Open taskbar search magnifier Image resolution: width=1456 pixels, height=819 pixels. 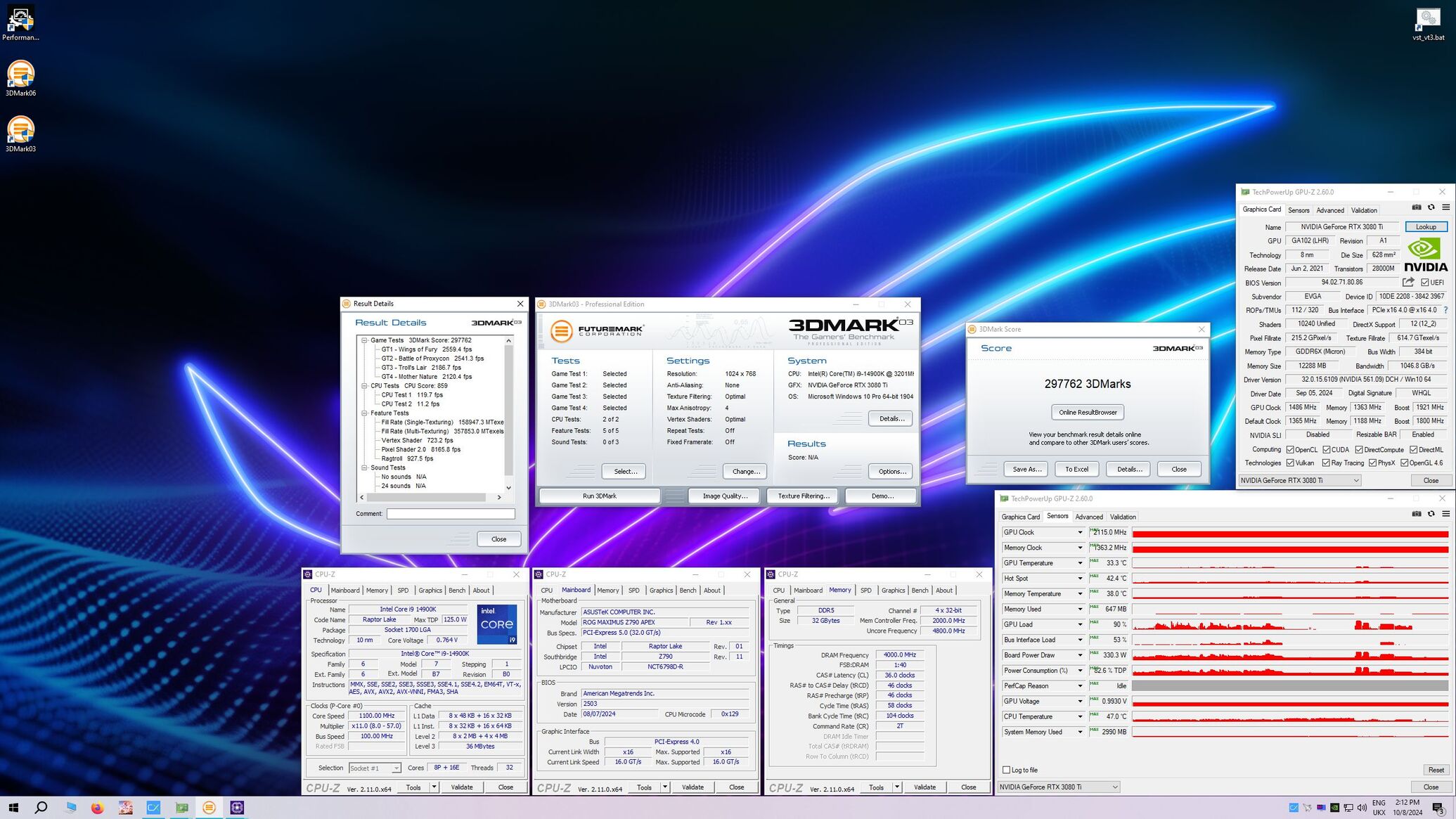point(41,808)
